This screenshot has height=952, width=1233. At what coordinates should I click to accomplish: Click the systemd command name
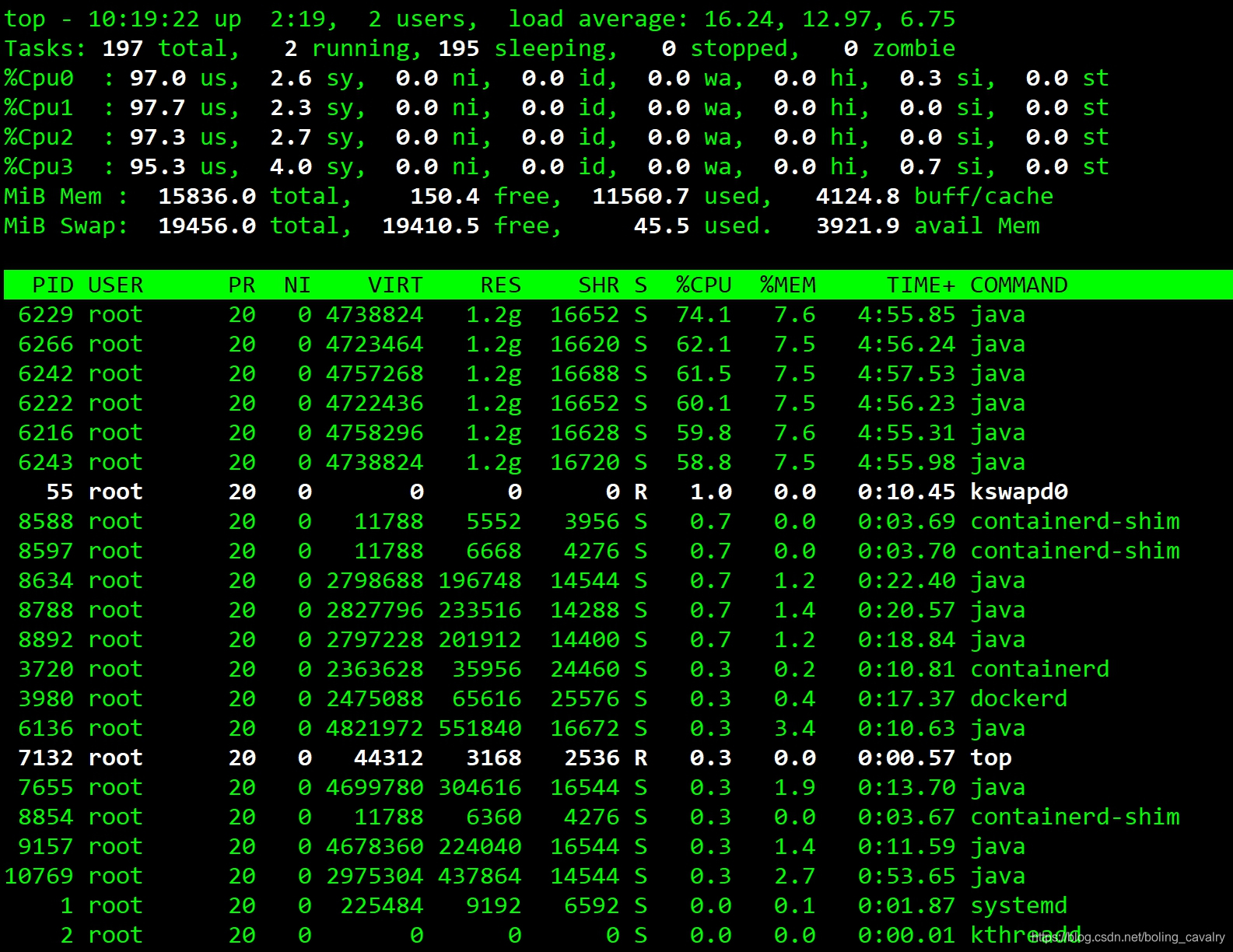click(1019, 906)
